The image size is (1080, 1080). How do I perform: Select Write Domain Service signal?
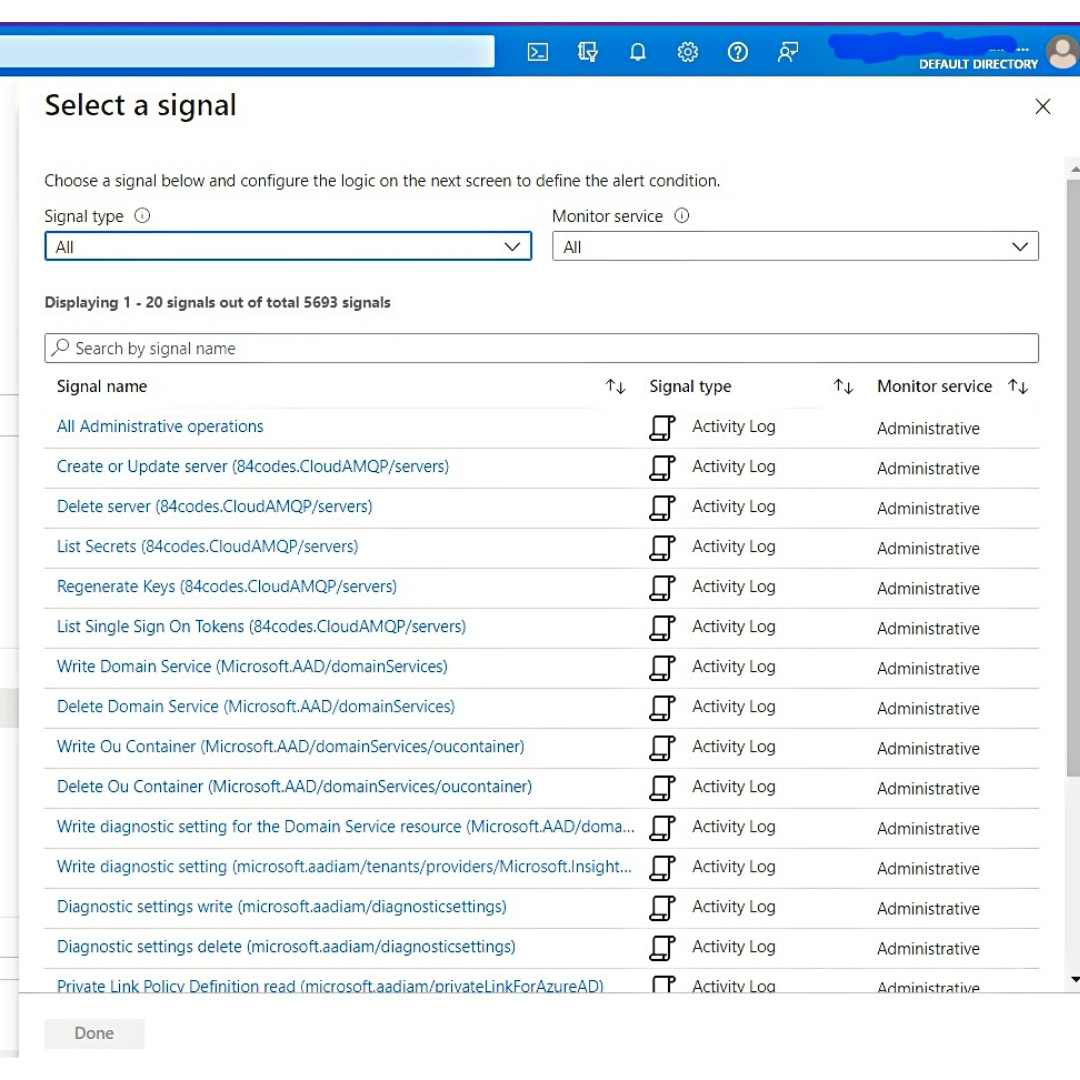tap(252, 667)
